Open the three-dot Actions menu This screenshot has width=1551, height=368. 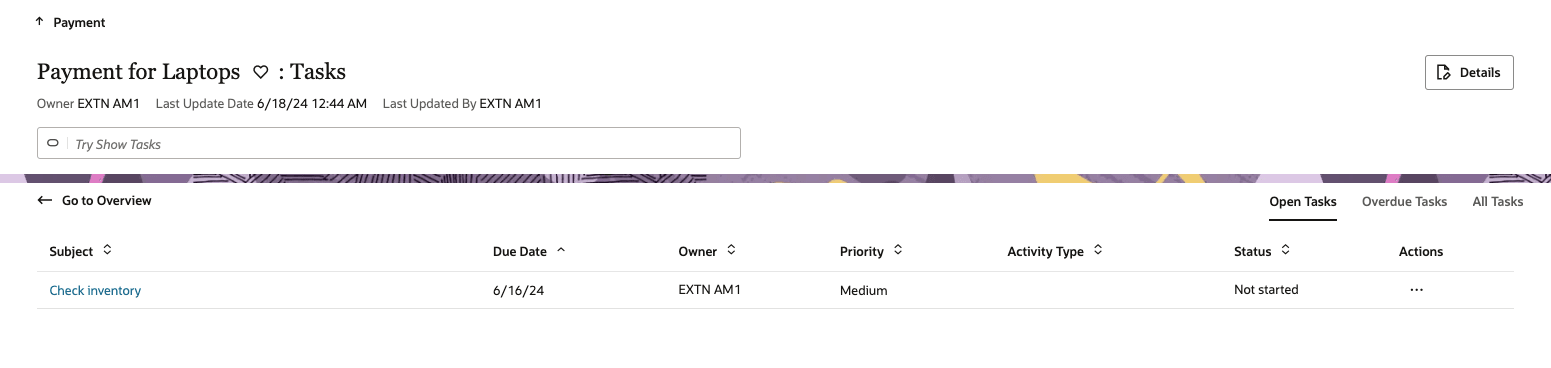click(1416, 290)
